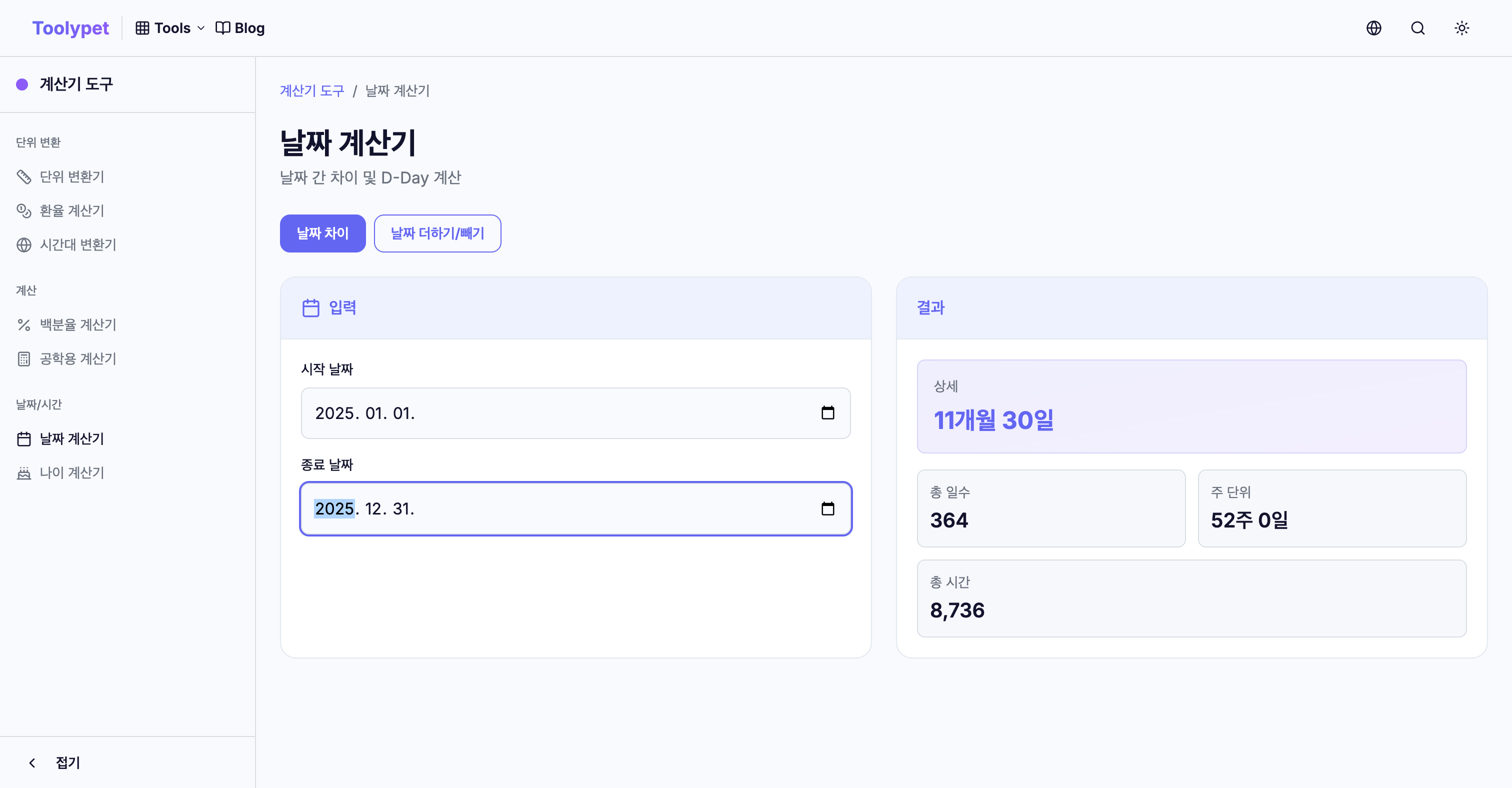Click the 시간대 변환기 globe icon
The height and width of the screenshot is (788, 1512).
click(24, 244)
